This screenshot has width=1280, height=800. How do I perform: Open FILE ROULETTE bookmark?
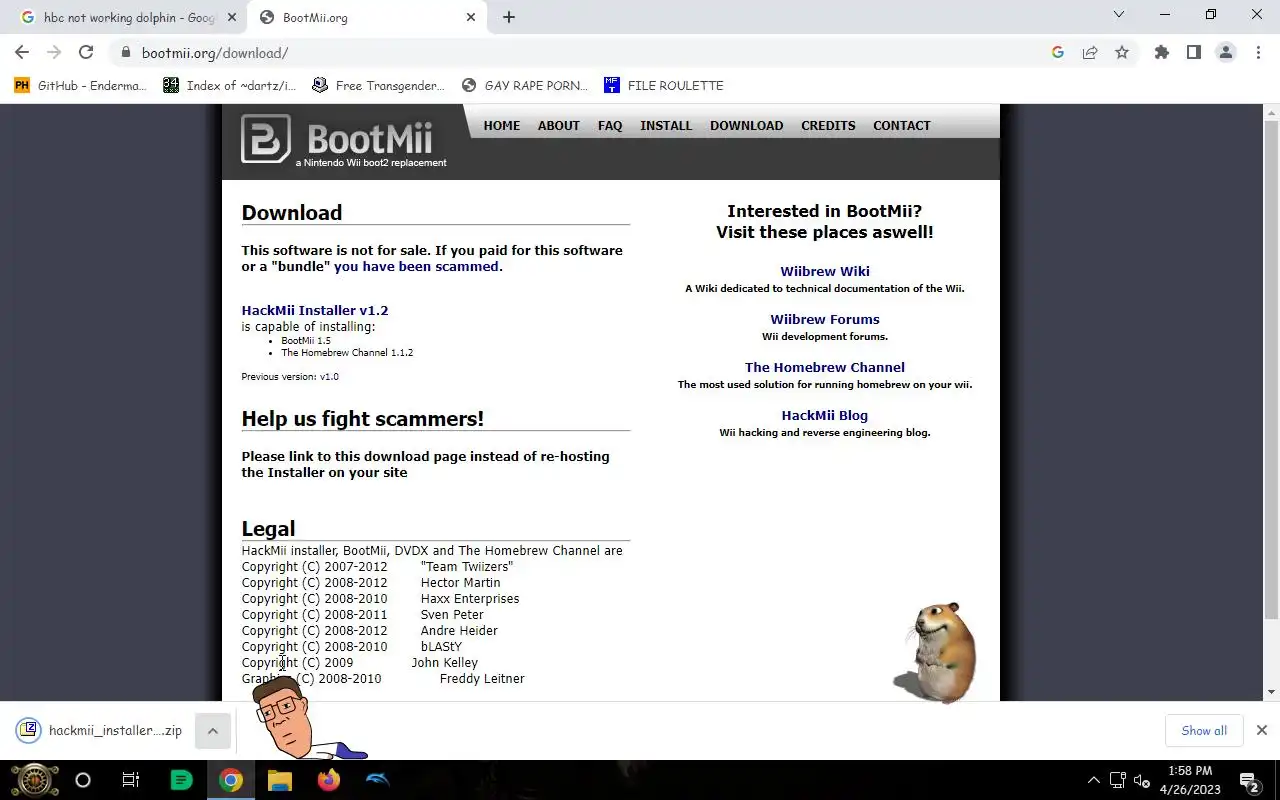tap(664, 85)
